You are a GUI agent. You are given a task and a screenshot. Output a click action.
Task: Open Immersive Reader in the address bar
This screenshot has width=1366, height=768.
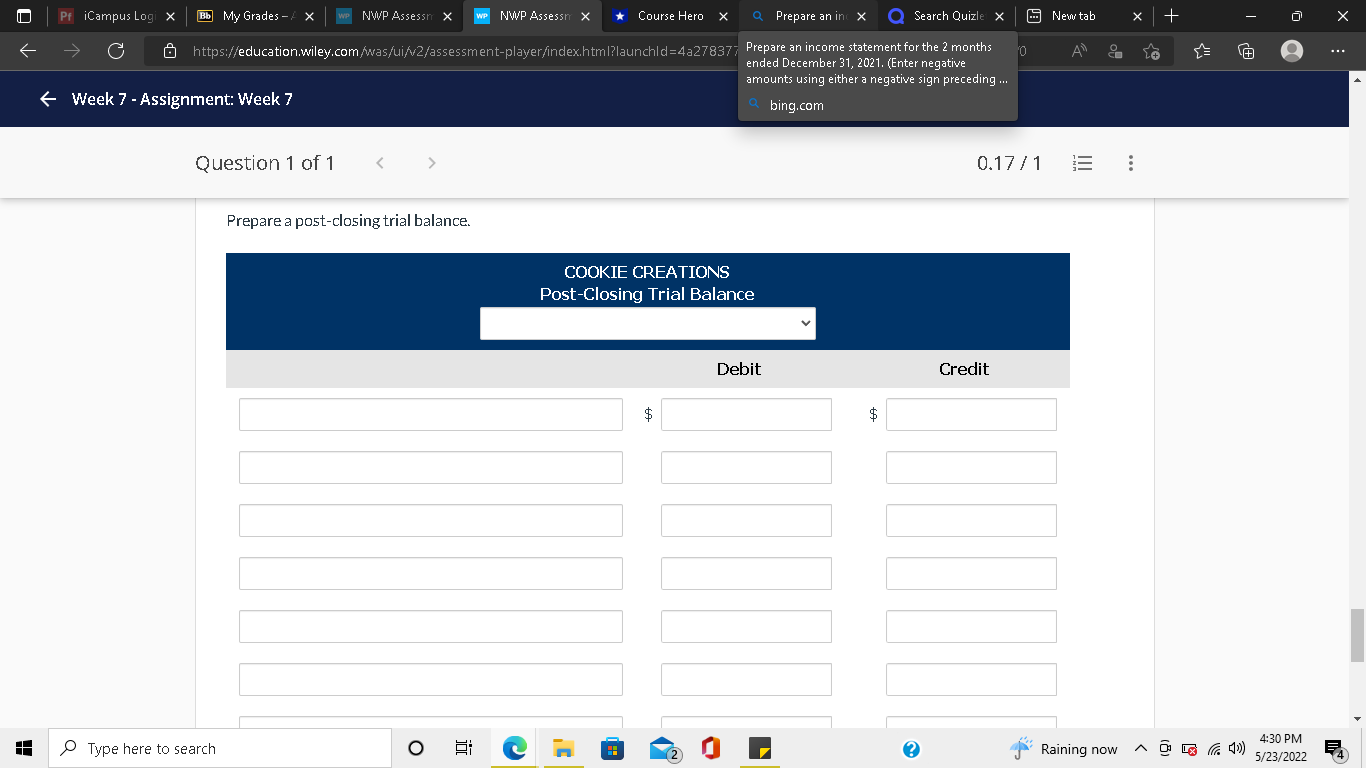[1115, 51]
